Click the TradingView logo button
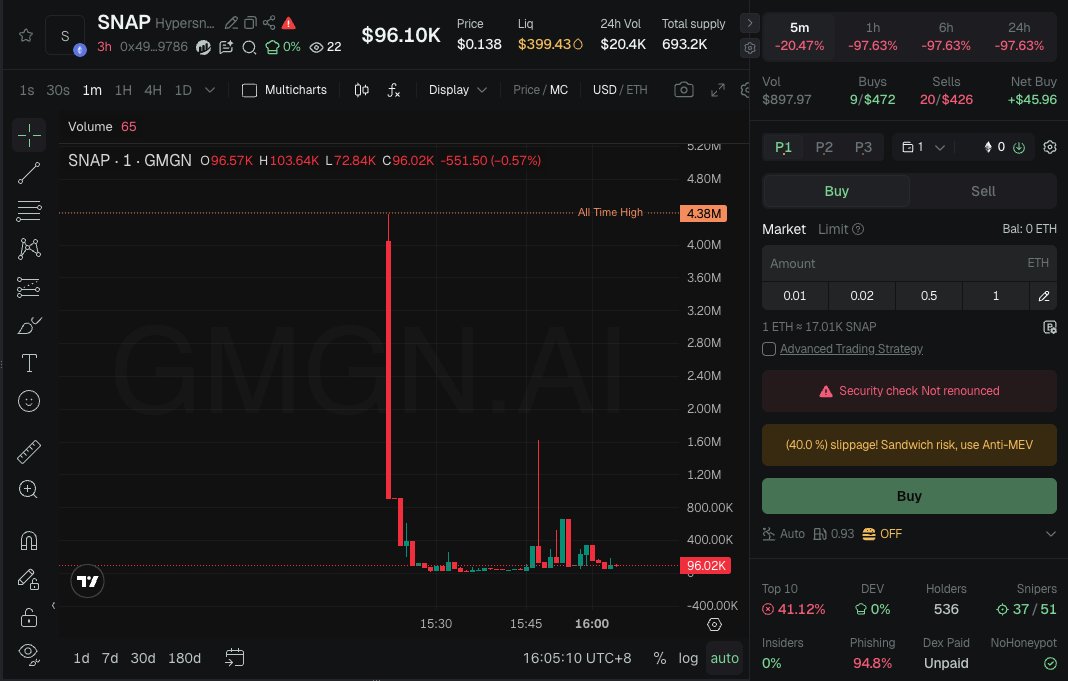This screenshot has width=1068, height=681. (x=87, y=582)
